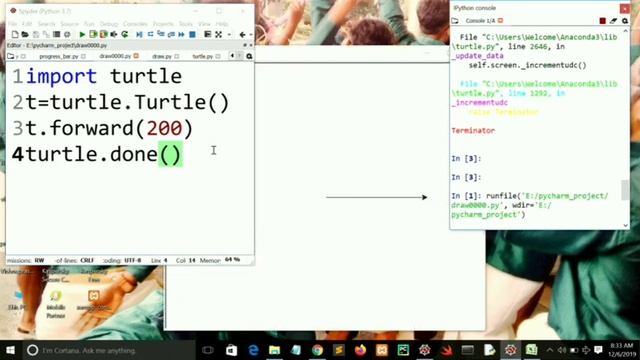This screenshot has width=640, height=360.
Task: Switch to turtle.py editor tab
Action: pos(202,56)
